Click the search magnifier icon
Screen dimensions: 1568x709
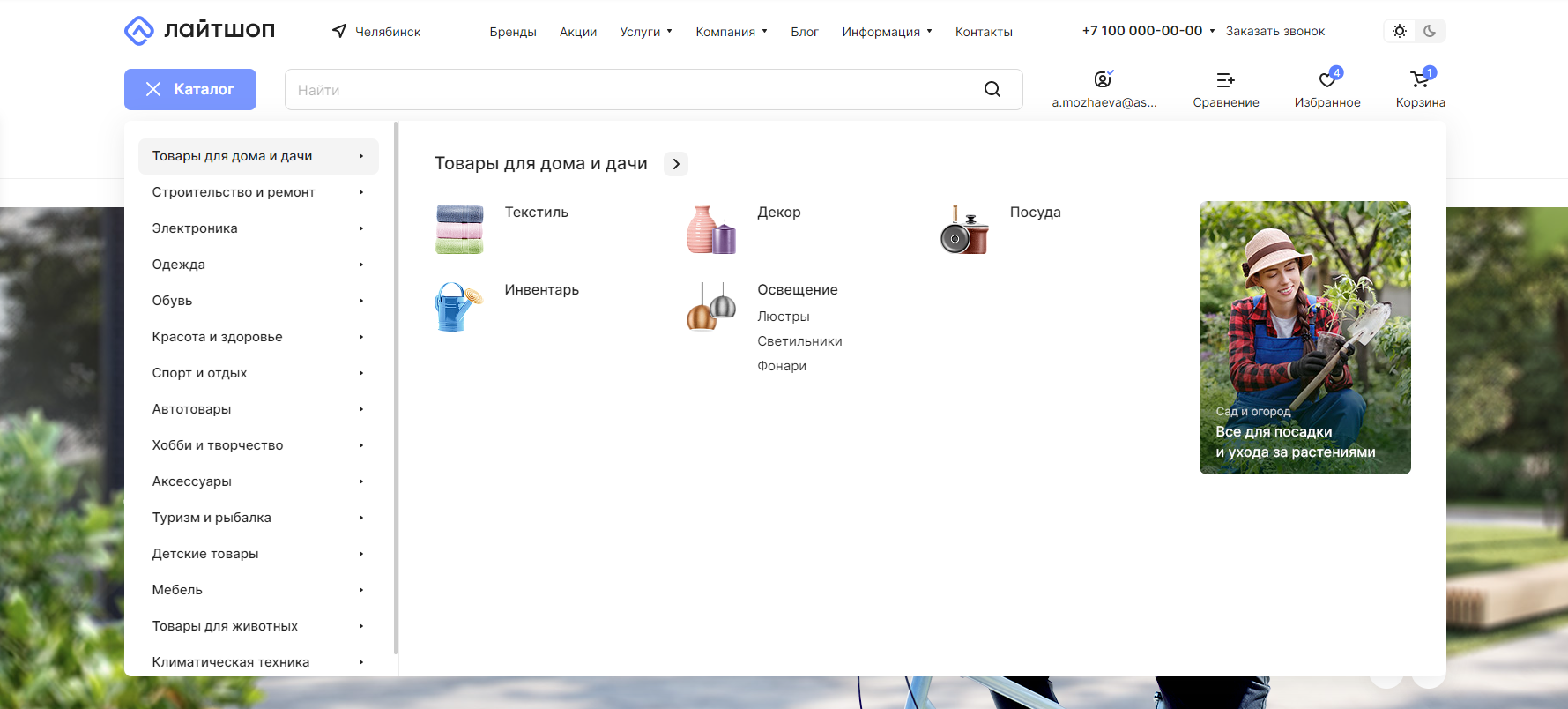point(992,89)
